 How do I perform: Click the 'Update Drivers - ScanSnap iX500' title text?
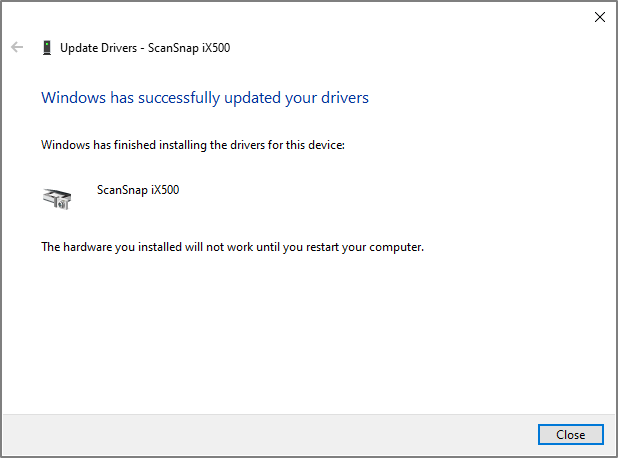145,48
